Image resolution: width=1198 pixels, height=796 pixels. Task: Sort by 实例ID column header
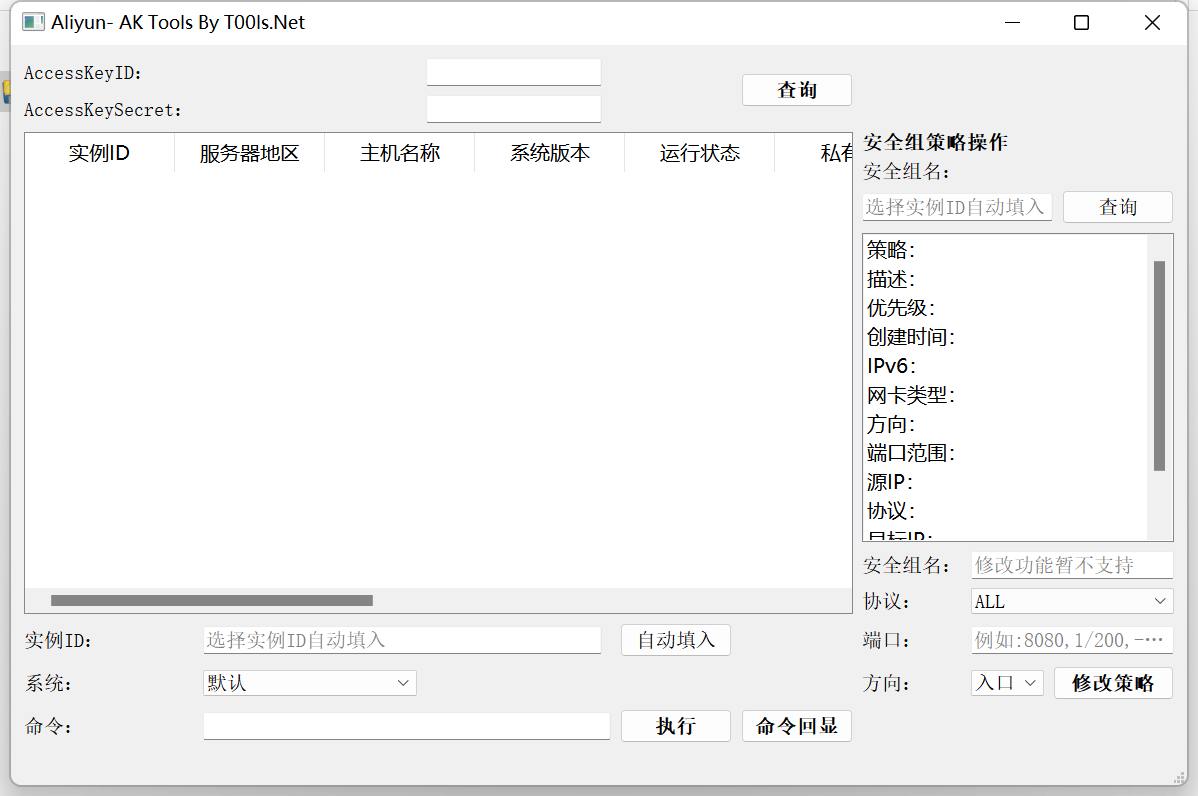[99, 153]
